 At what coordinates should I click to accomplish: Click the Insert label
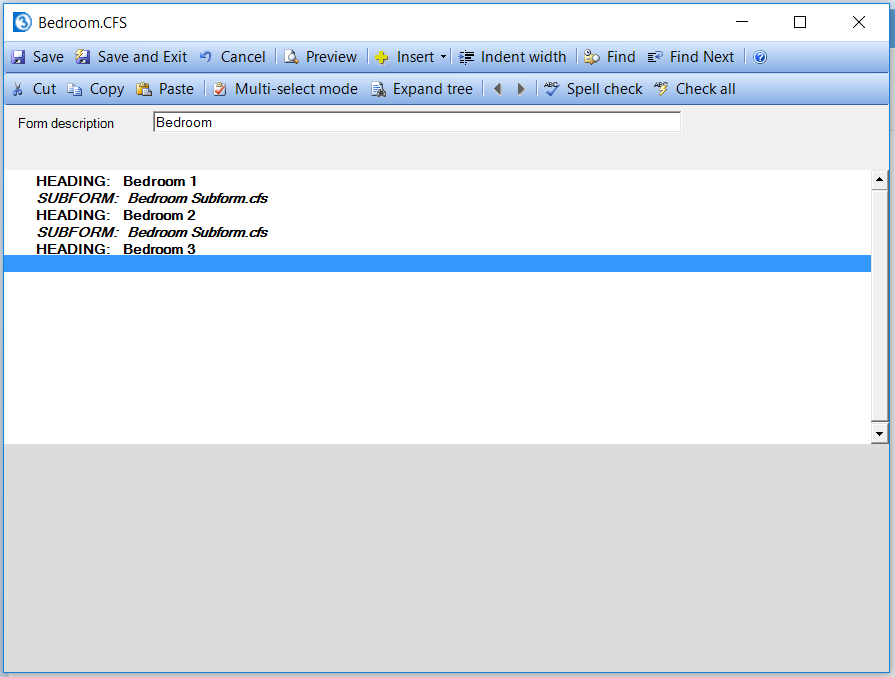(x=416, y=57)
